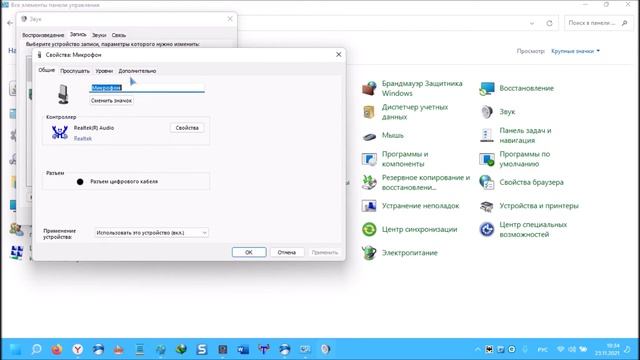The image size is (640, 360).
Task: Close the Свойства: Микрофон dialog
Action: point(338,54)
